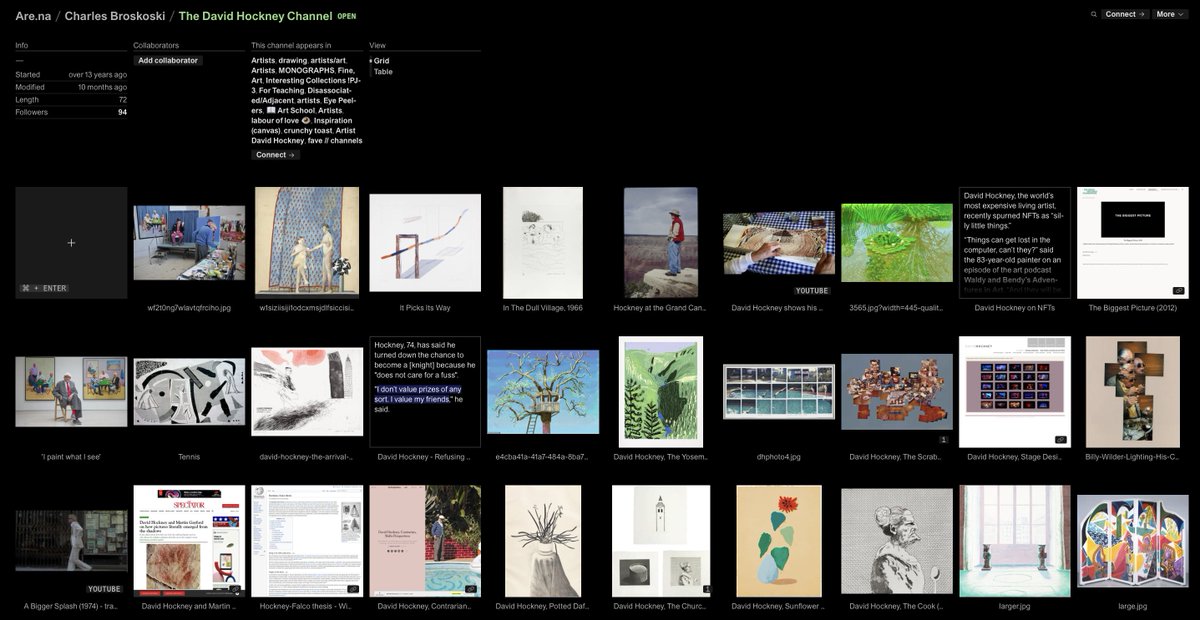Open the Yosemite iPad drawing block

[661, 391]
